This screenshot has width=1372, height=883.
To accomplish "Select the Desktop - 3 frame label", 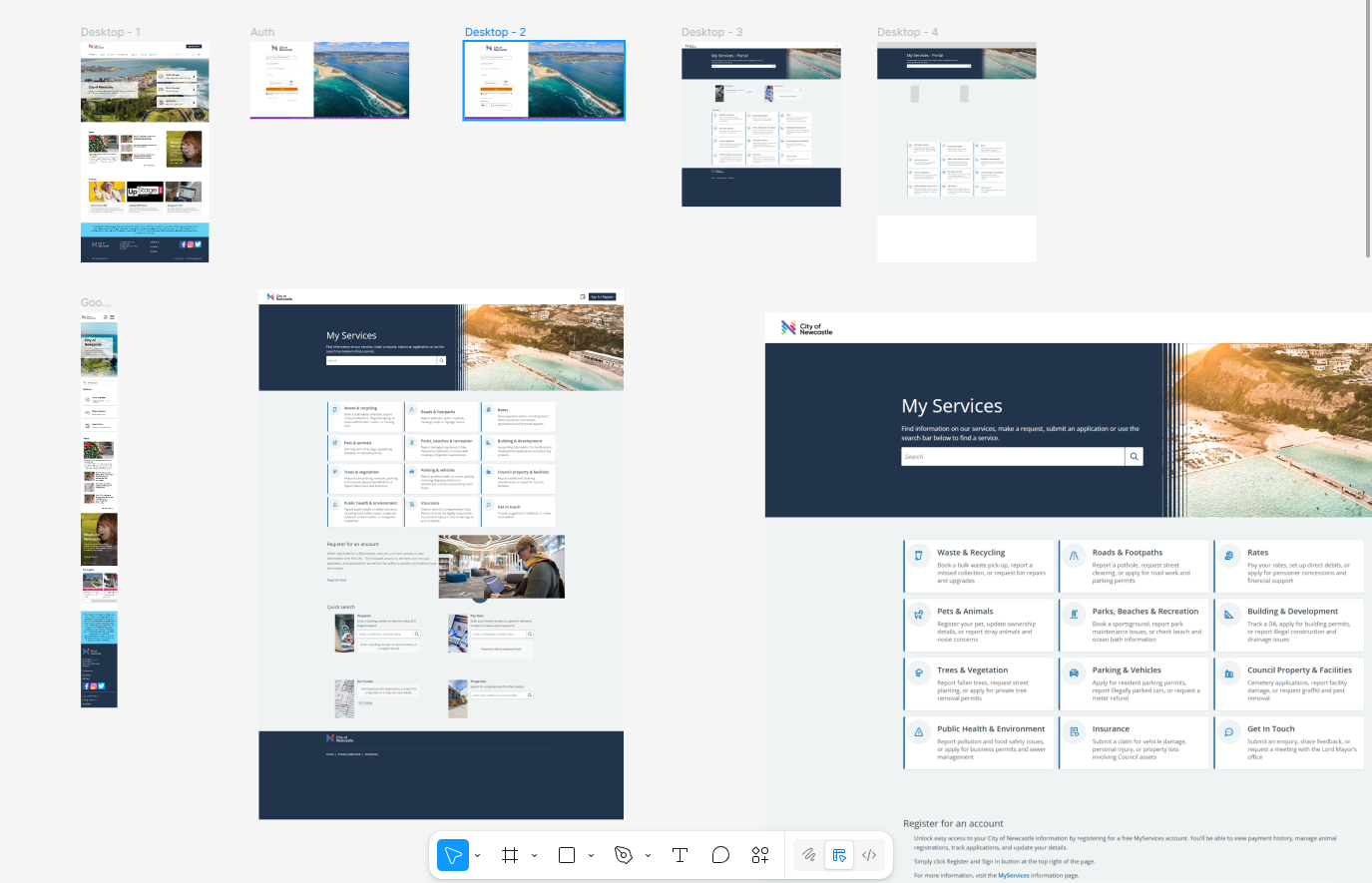I will 712,32.
